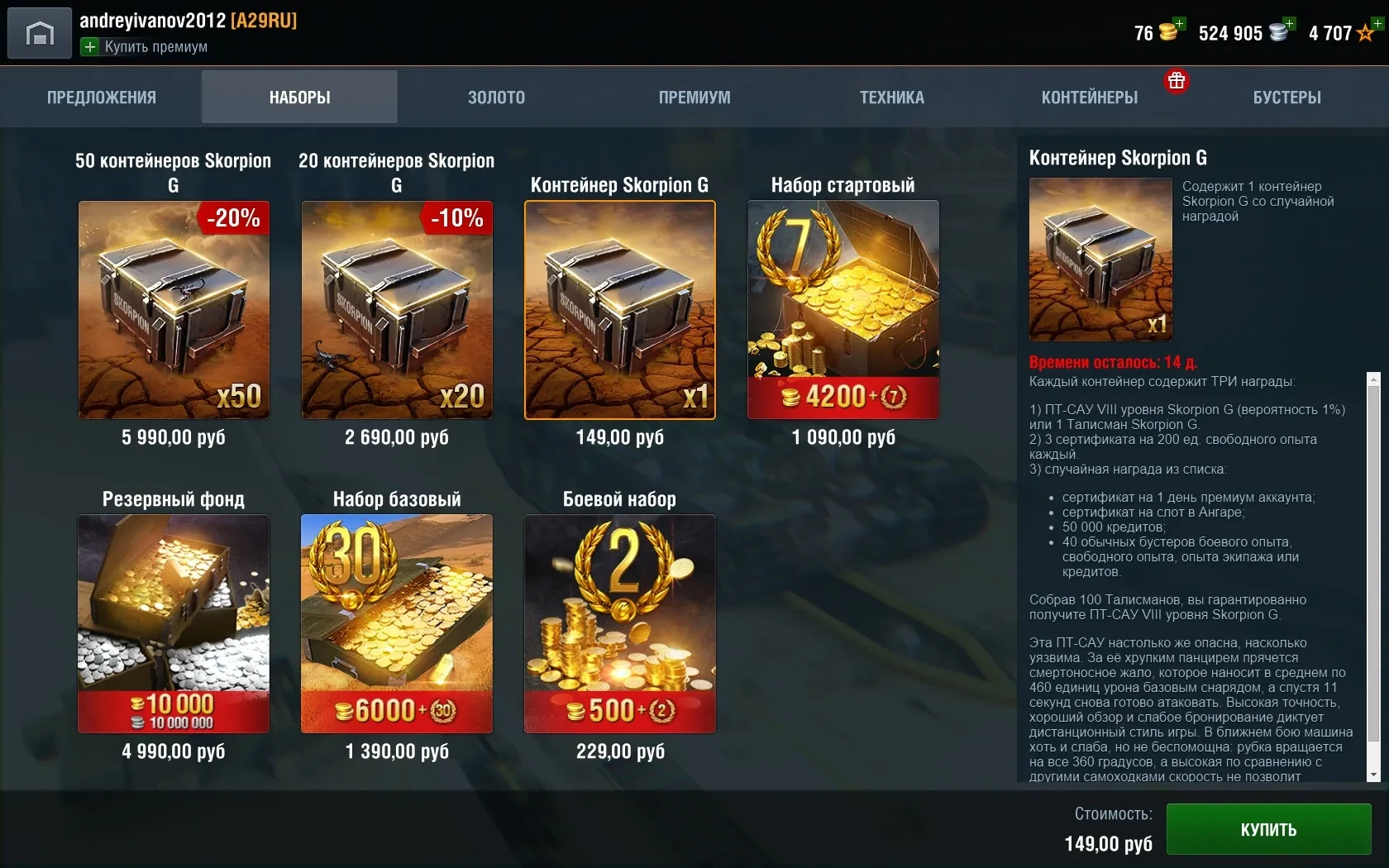Viewport: 1389px width, 868px height.
Task: Return to garage via home icon
Action: (40, 33)
